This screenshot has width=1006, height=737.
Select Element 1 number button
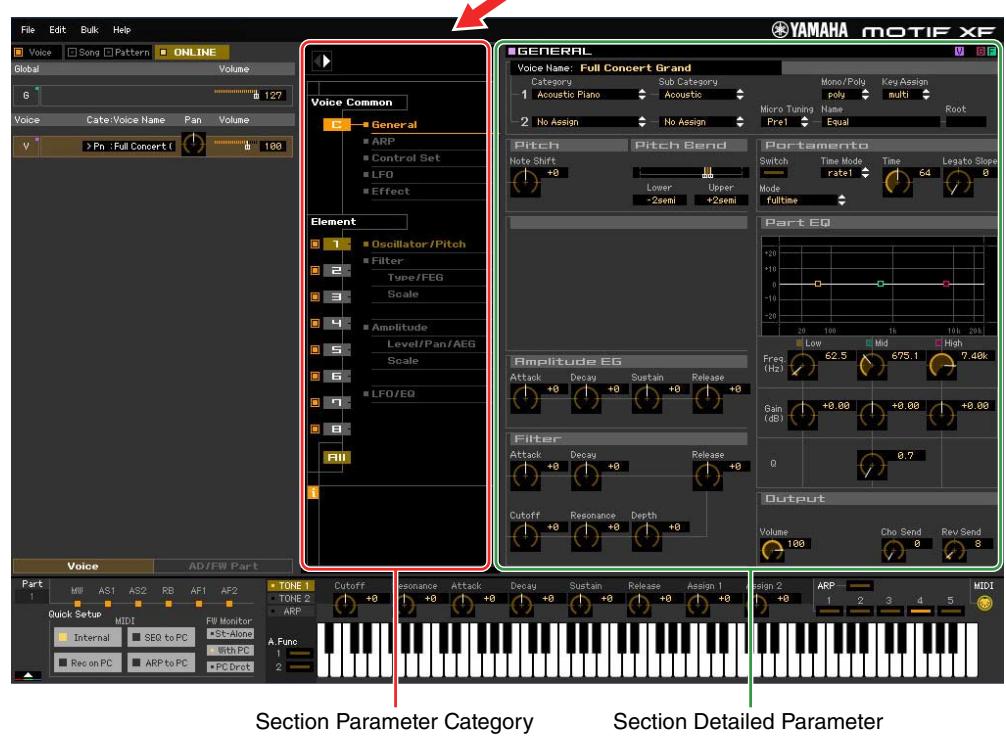[x=336, y=244]
